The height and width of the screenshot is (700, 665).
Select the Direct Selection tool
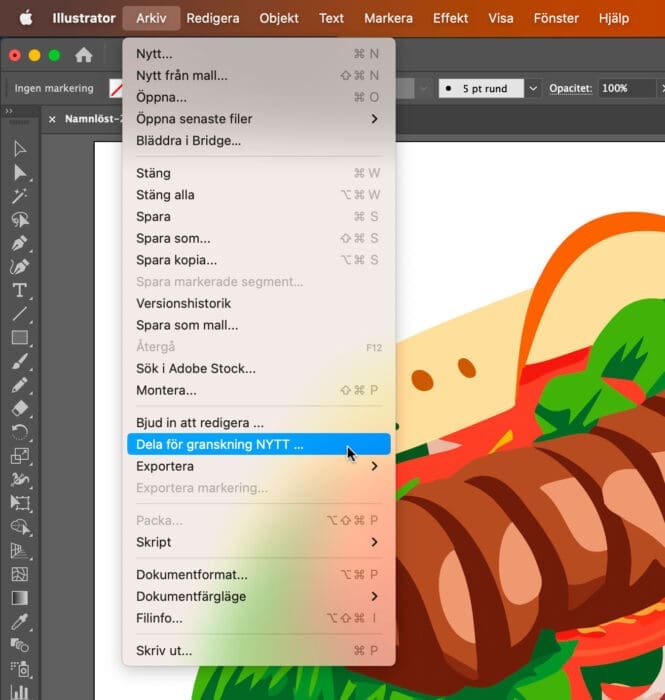pos(20,172)
